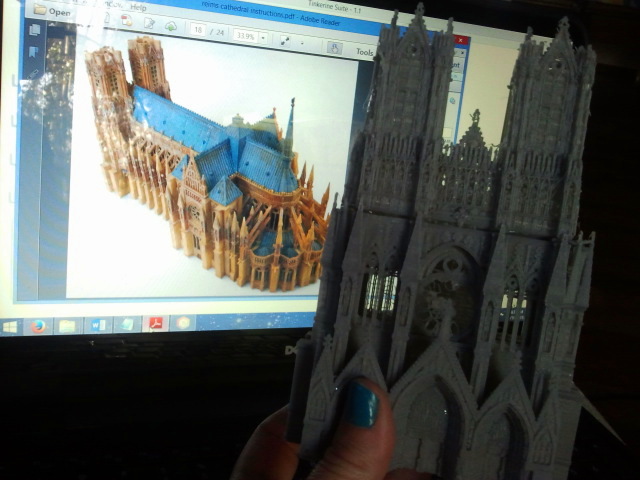
Task: Click the page number input field
Action: click(x=199, y=31)
